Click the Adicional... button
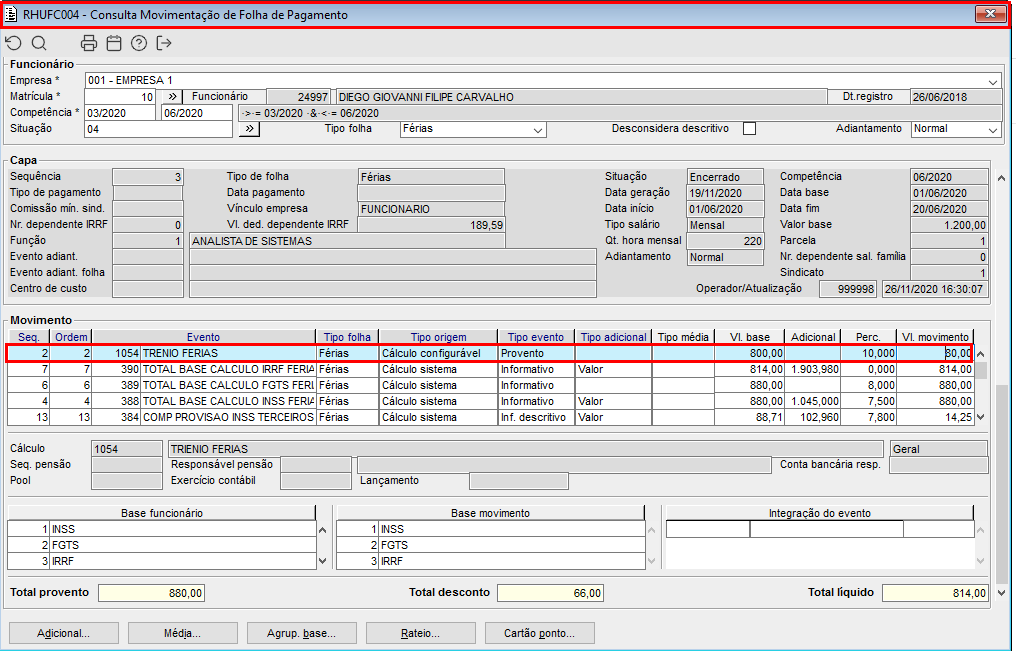This screenshot has height=651, width=1016. (x=64, y=633)
